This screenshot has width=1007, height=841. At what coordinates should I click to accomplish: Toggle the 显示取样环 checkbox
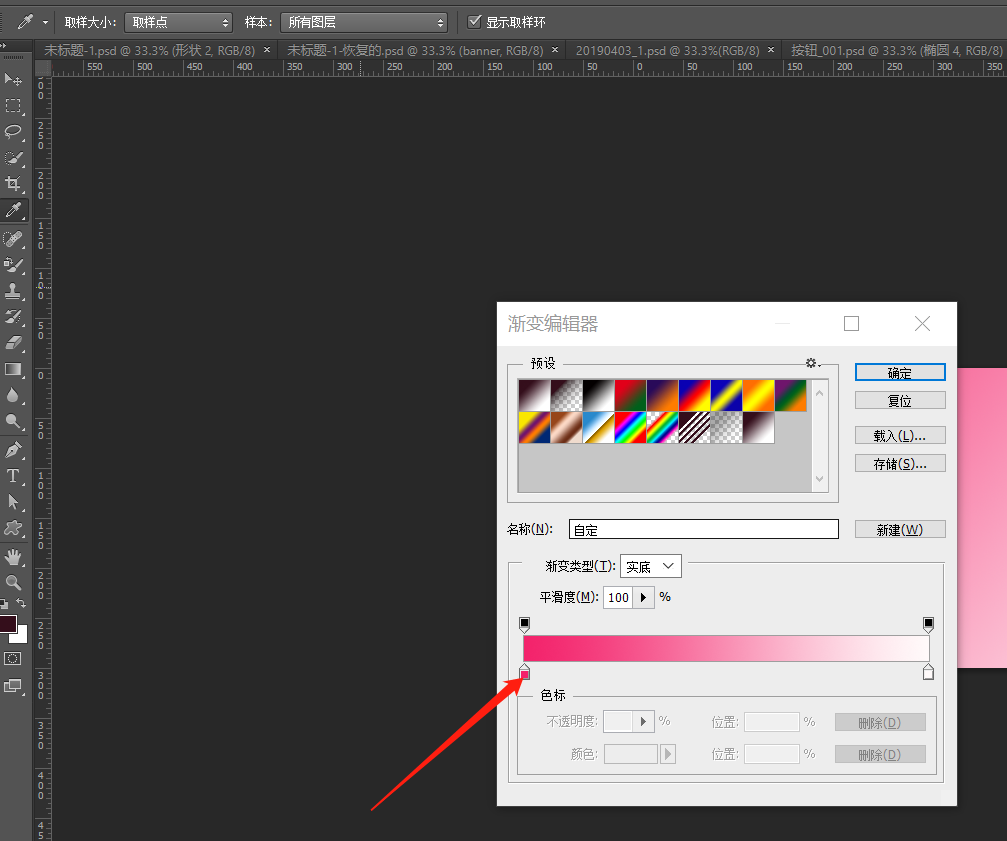tap(475, 22)
